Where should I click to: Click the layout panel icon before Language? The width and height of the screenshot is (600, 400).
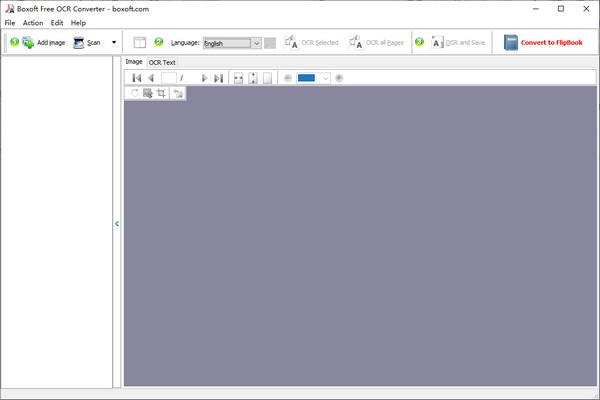(x=140, y=42)
